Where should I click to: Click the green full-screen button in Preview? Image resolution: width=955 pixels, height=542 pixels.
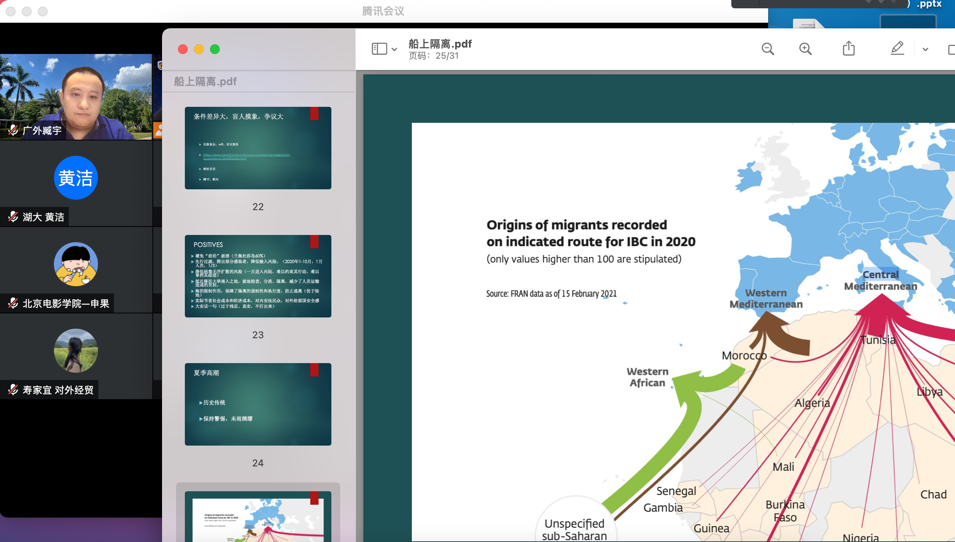click(x=215, y=49)
